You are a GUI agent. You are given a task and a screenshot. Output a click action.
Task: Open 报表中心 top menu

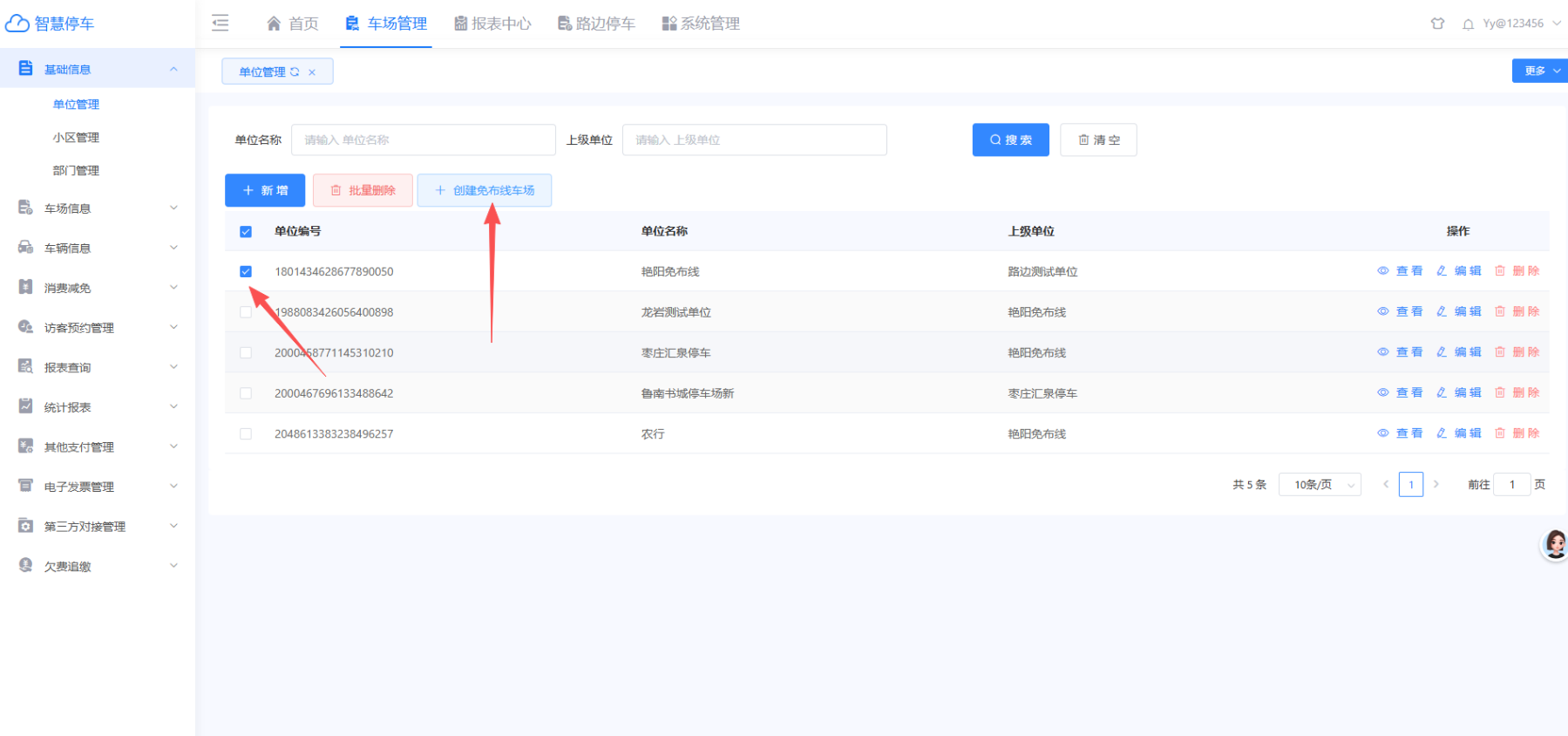tap(492, 24)
